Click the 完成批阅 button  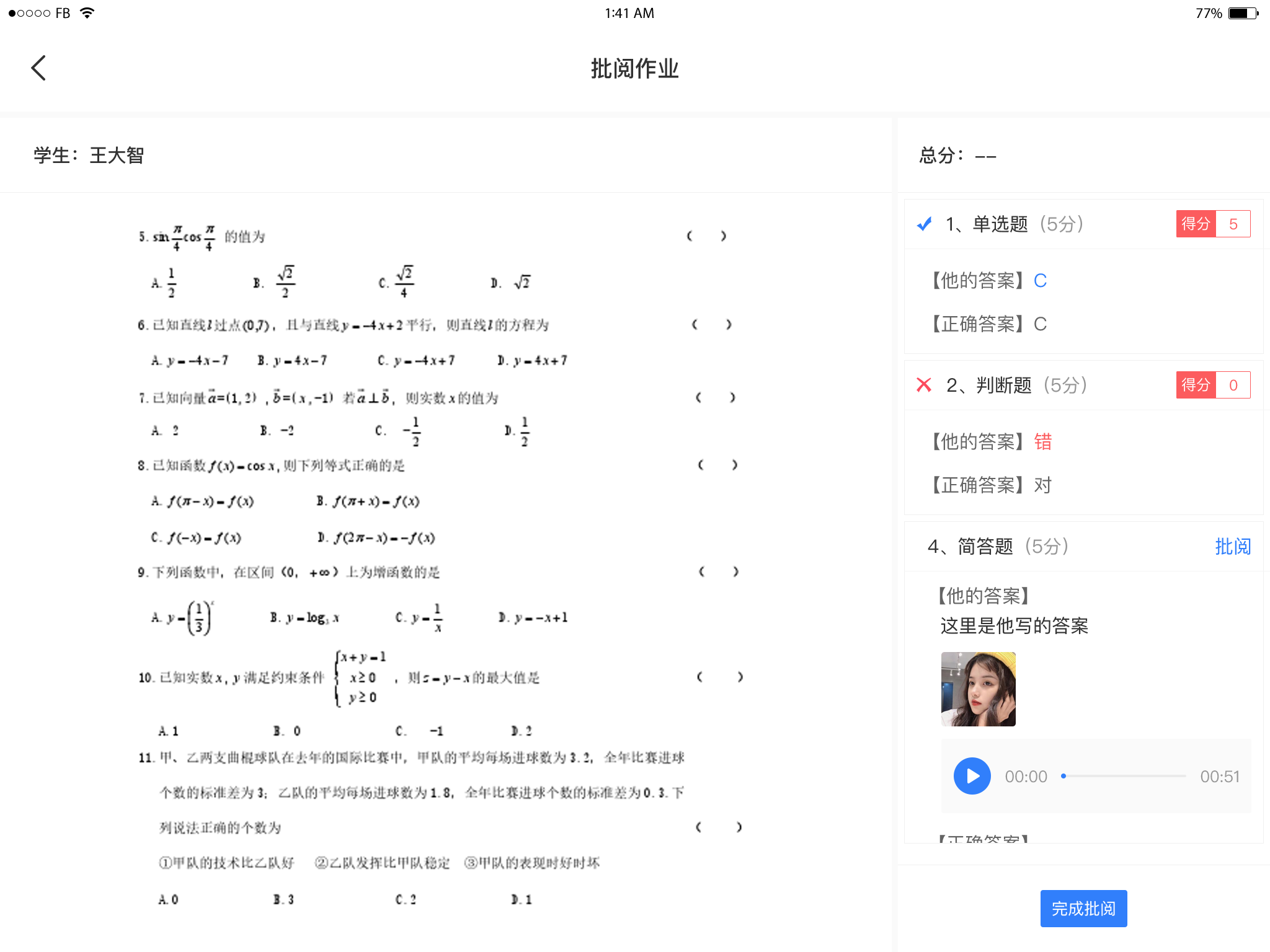1083,909
